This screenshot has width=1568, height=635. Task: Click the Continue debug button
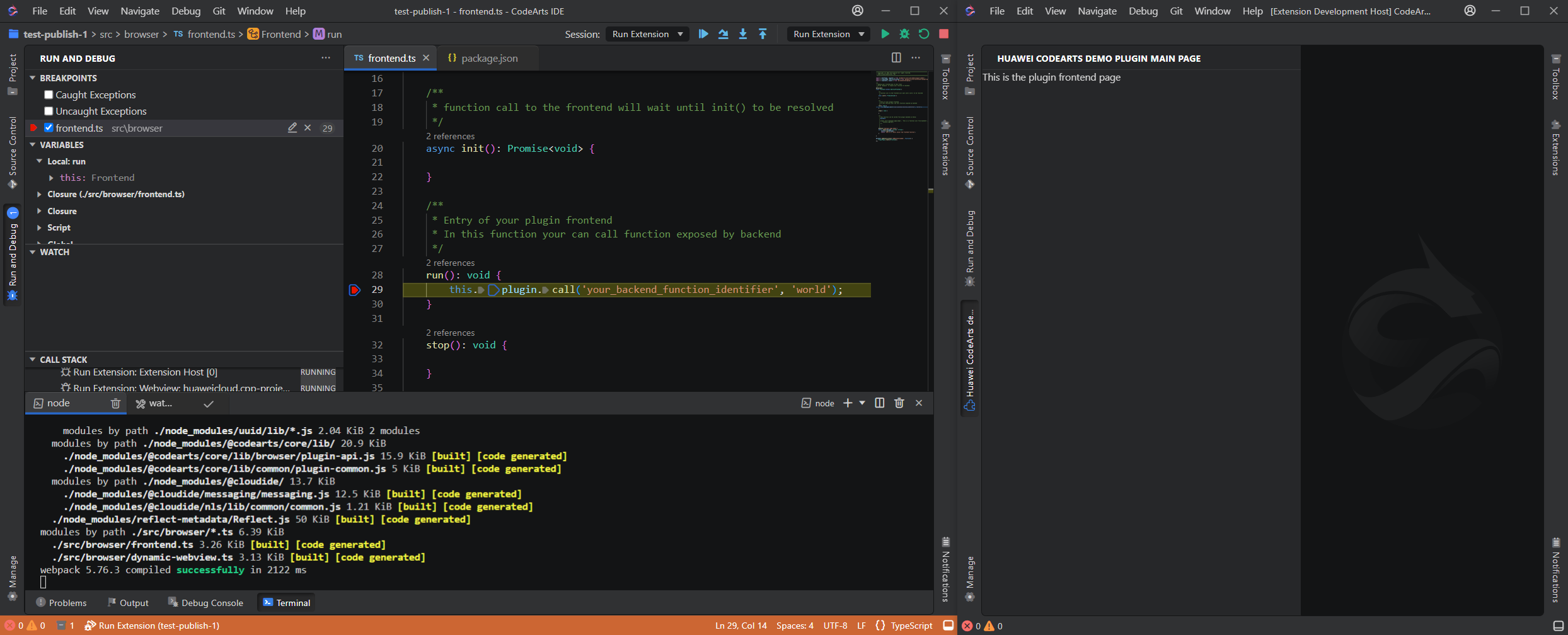click(x=703, y=34)
